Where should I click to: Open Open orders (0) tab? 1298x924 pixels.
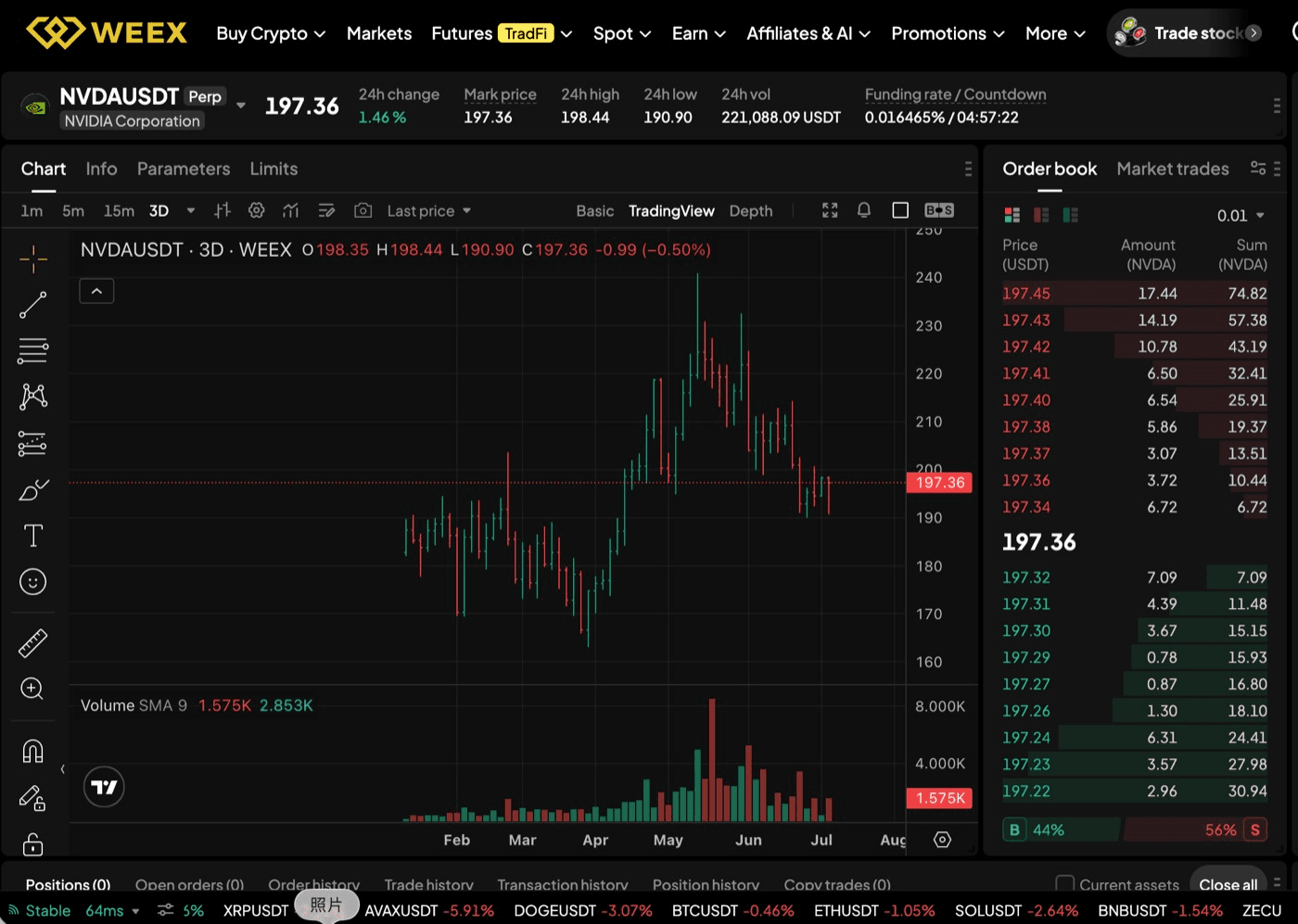[189, 884]
